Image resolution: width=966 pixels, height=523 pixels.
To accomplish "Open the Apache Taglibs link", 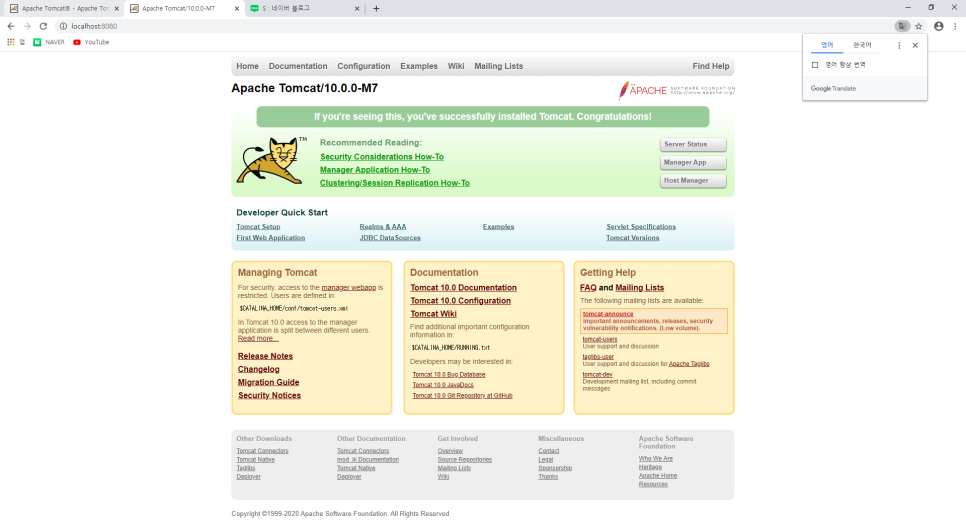I will 689,364.
